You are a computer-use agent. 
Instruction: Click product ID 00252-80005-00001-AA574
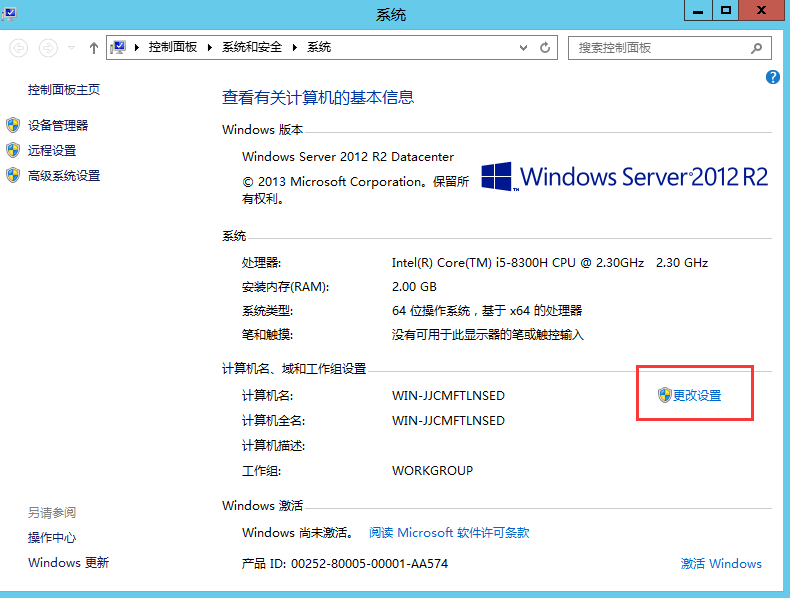pos(369,563)
